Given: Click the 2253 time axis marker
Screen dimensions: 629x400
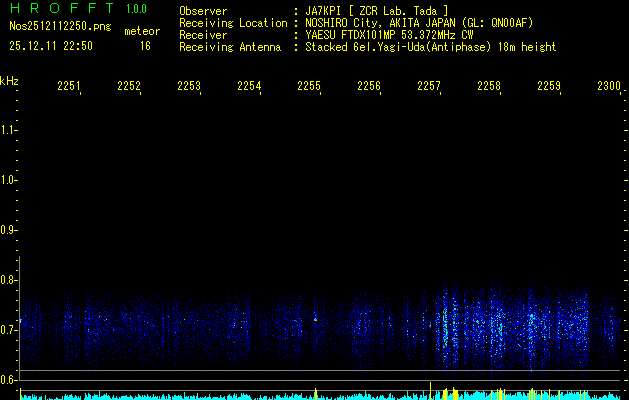Looking at the screenshot, I should point(189,87).
